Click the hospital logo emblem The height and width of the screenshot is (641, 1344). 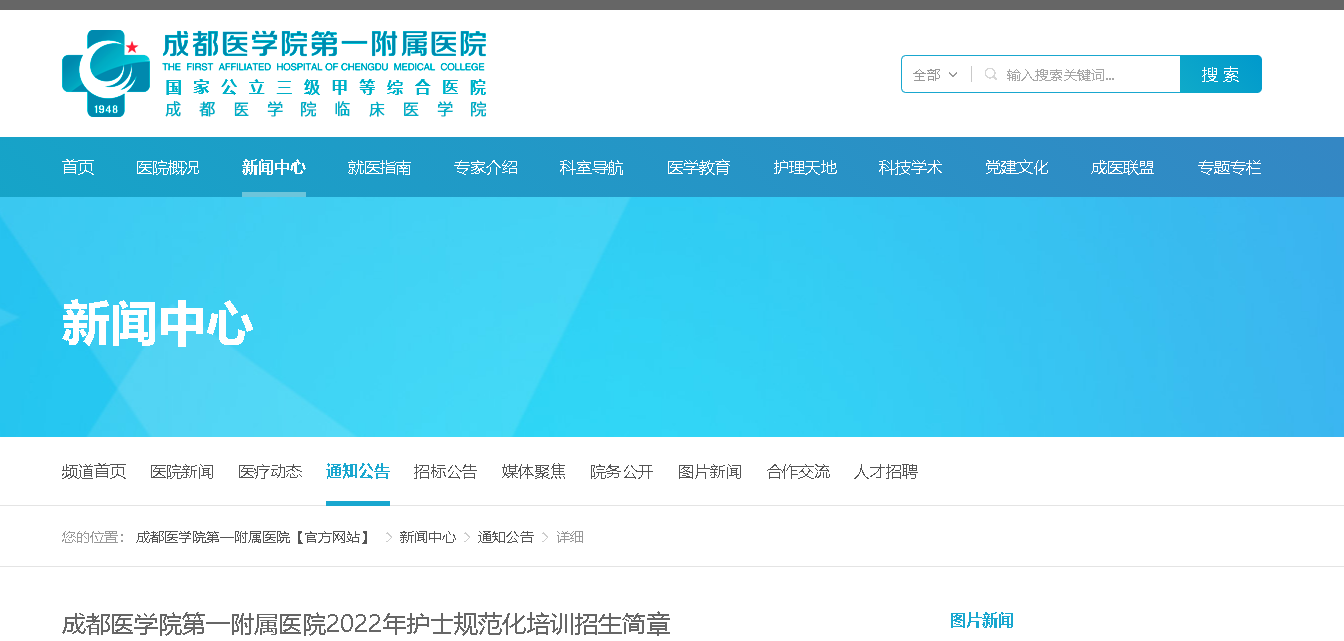[105, 73]
